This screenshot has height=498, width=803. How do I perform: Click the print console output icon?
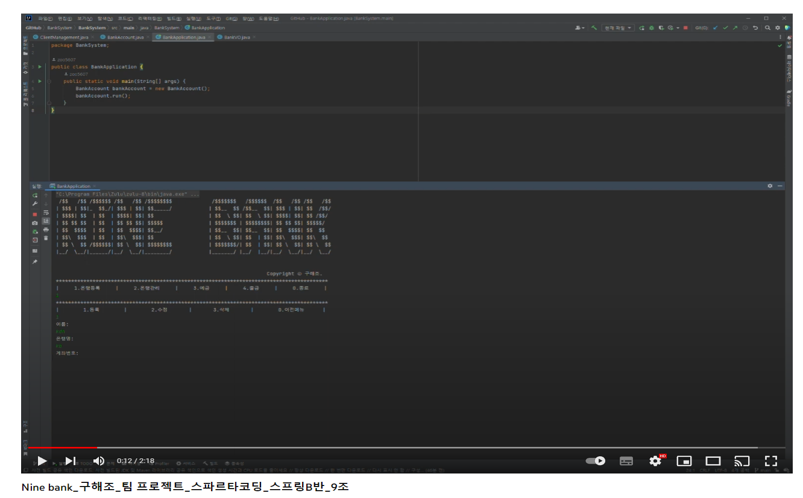pyautogui.click(x=46, y=230)
